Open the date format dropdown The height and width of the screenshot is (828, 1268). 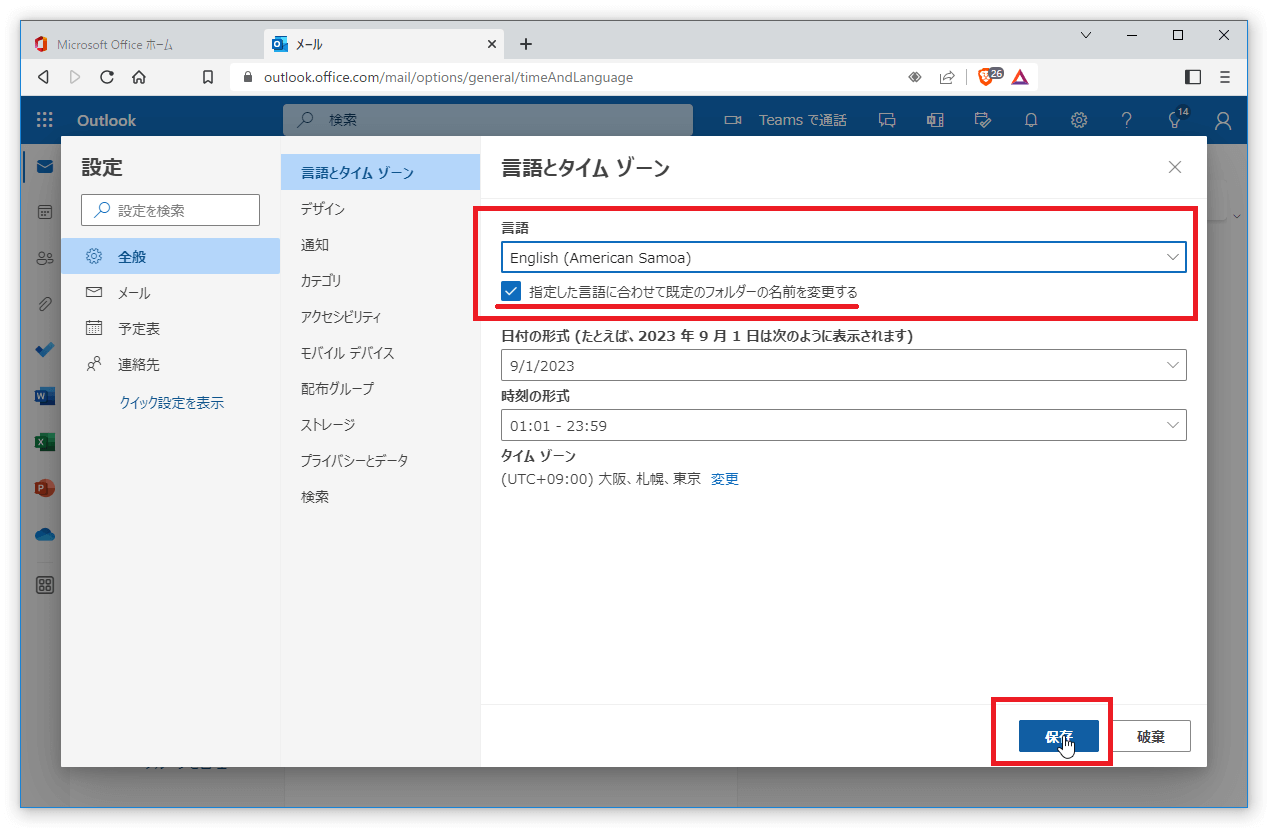[x=843, y=366]
